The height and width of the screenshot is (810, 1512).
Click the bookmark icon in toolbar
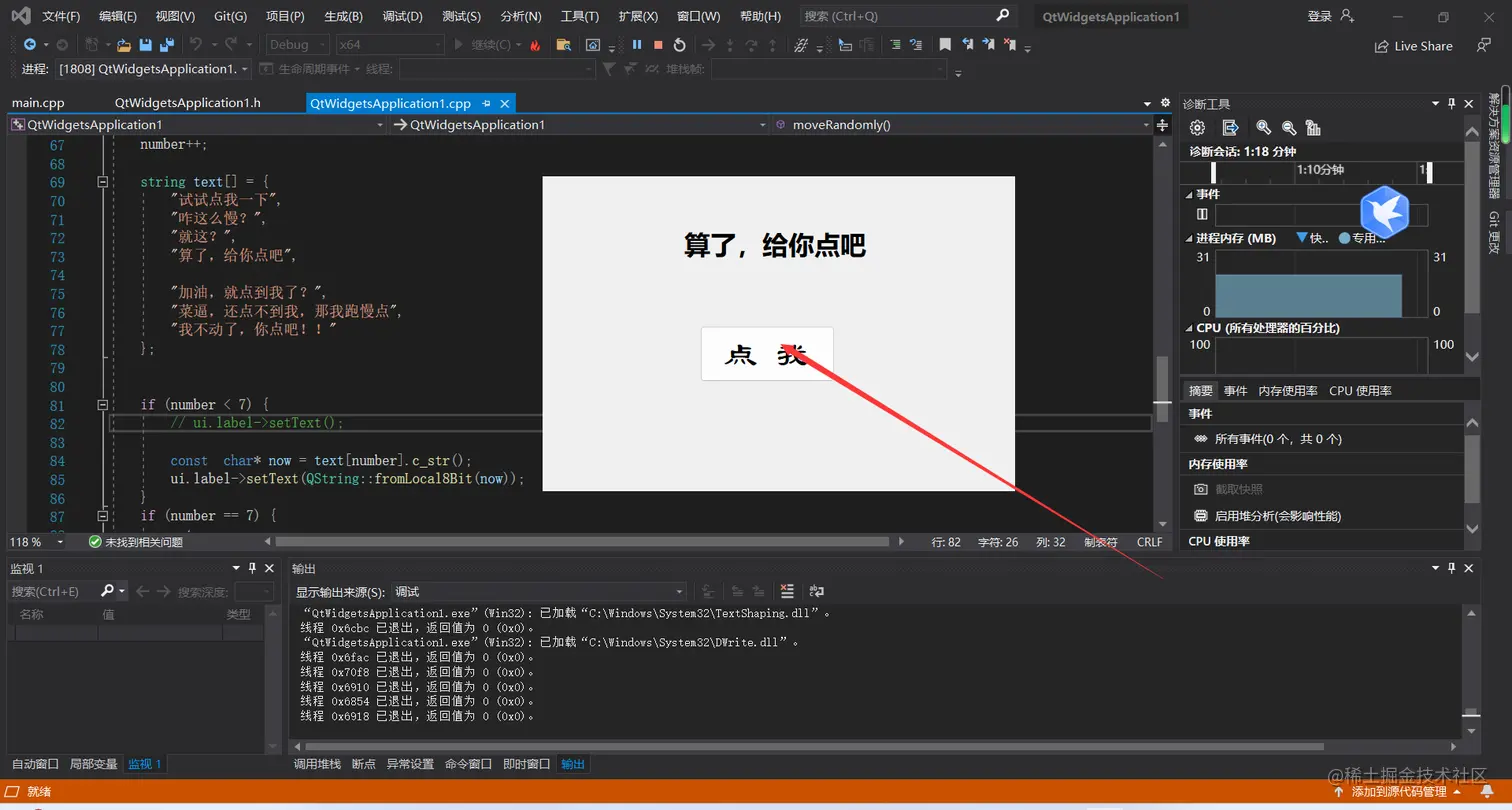[945, 45]
